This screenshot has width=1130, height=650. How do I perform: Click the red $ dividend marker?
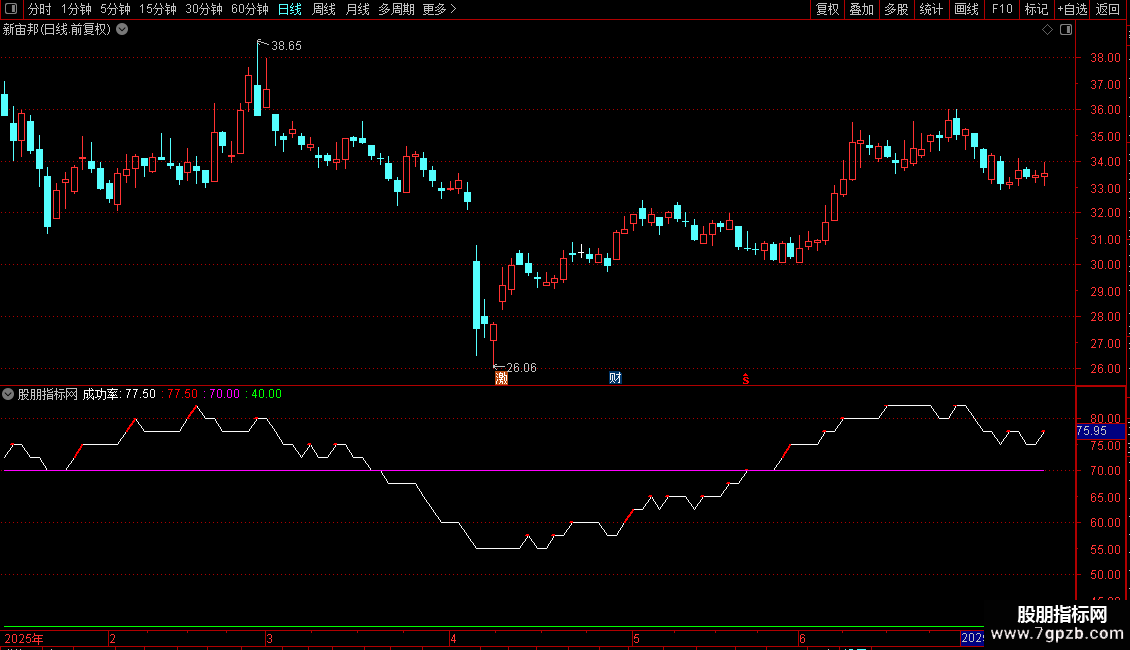(746, 379)
